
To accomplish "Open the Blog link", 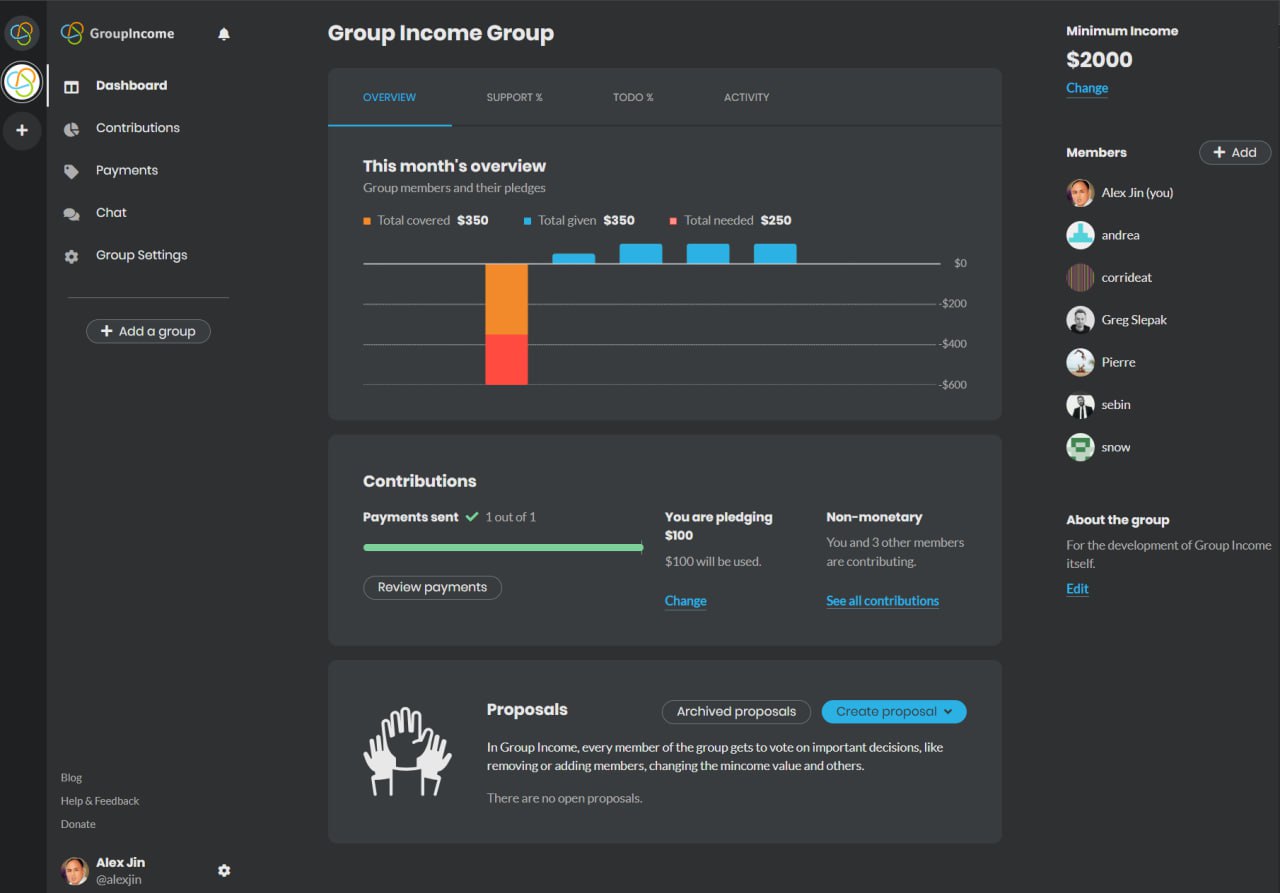I will [71, 778].
